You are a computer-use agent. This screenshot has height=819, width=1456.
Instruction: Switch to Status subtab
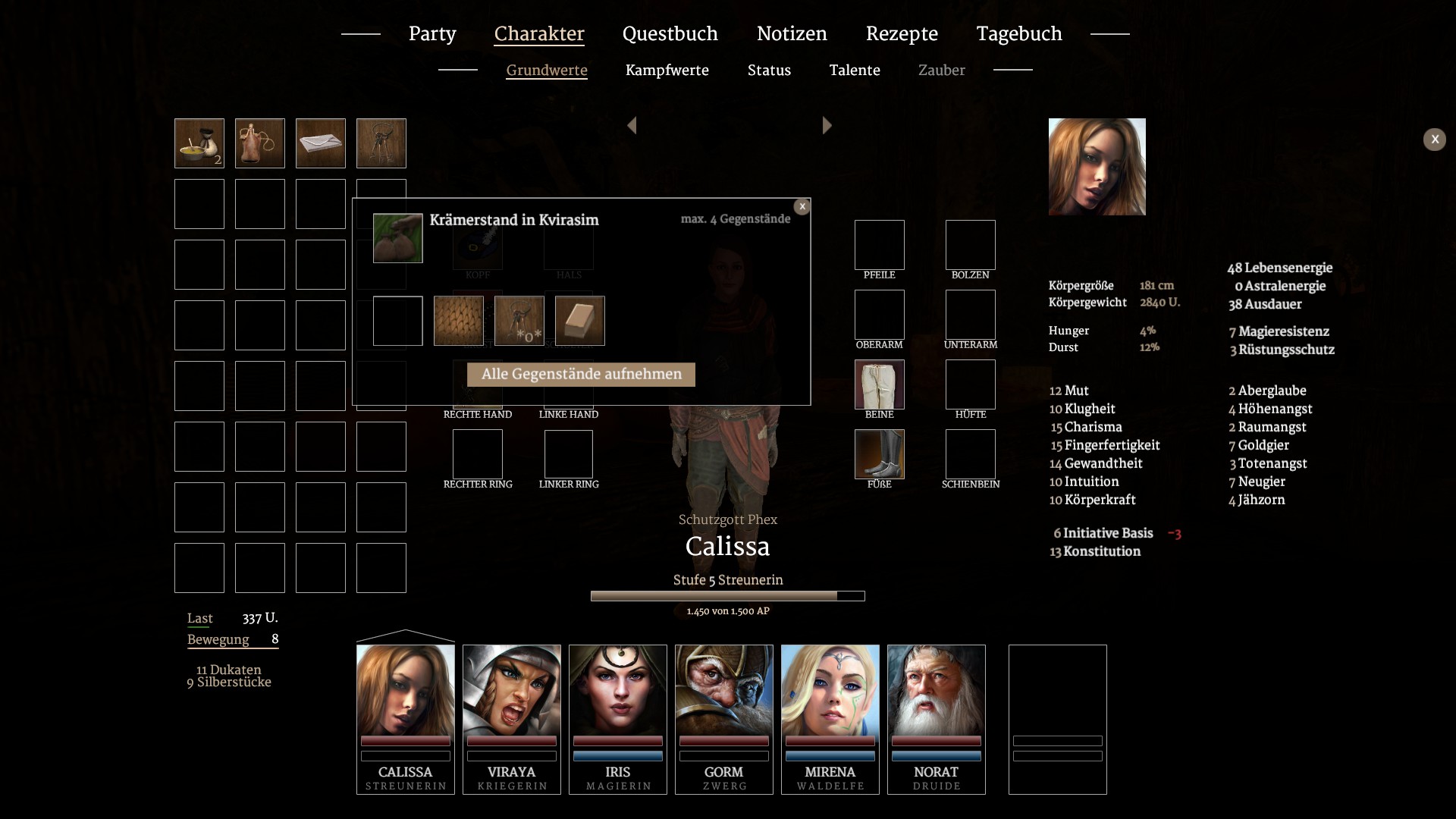769,71
